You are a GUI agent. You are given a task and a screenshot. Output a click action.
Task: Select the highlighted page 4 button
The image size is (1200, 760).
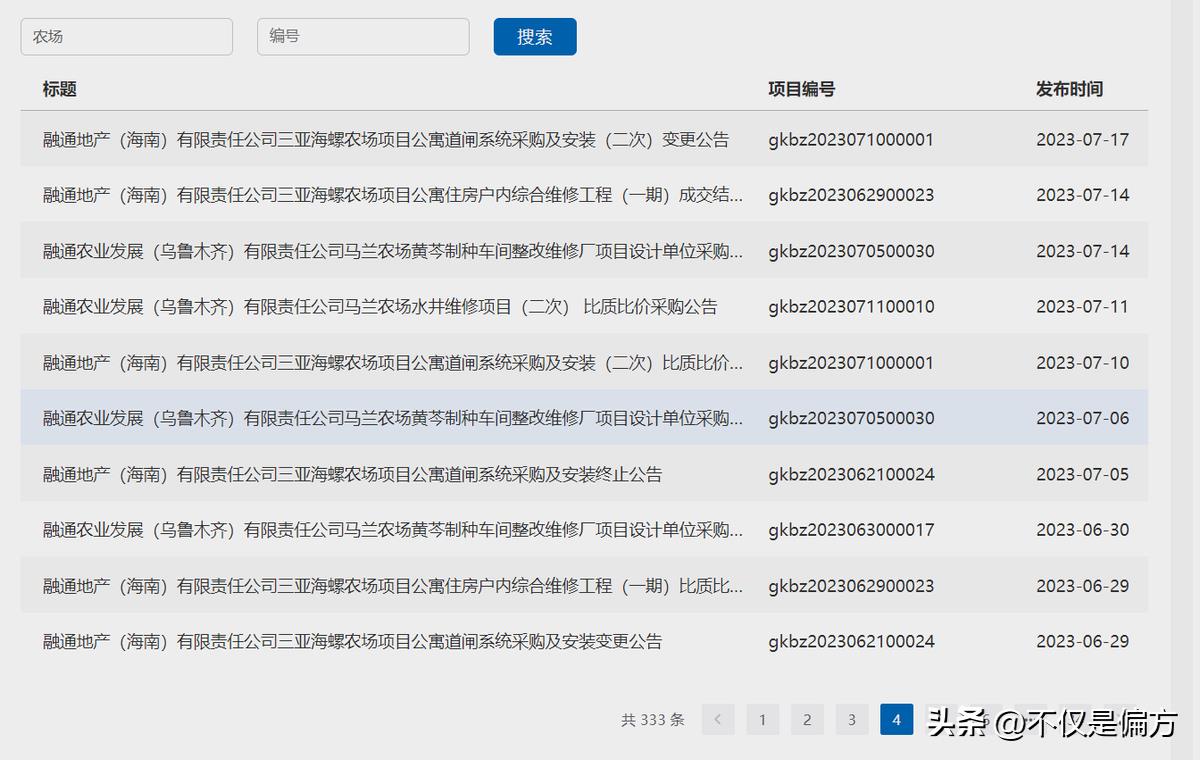[x=896, y=720]
